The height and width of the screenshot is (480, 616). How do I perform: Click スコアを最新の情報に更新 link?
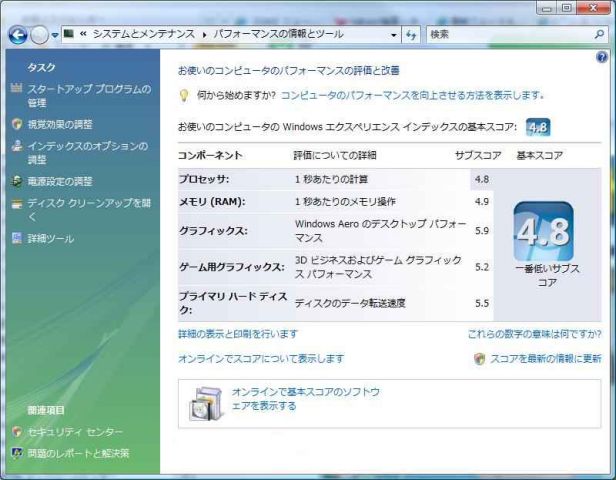(545, 359)
